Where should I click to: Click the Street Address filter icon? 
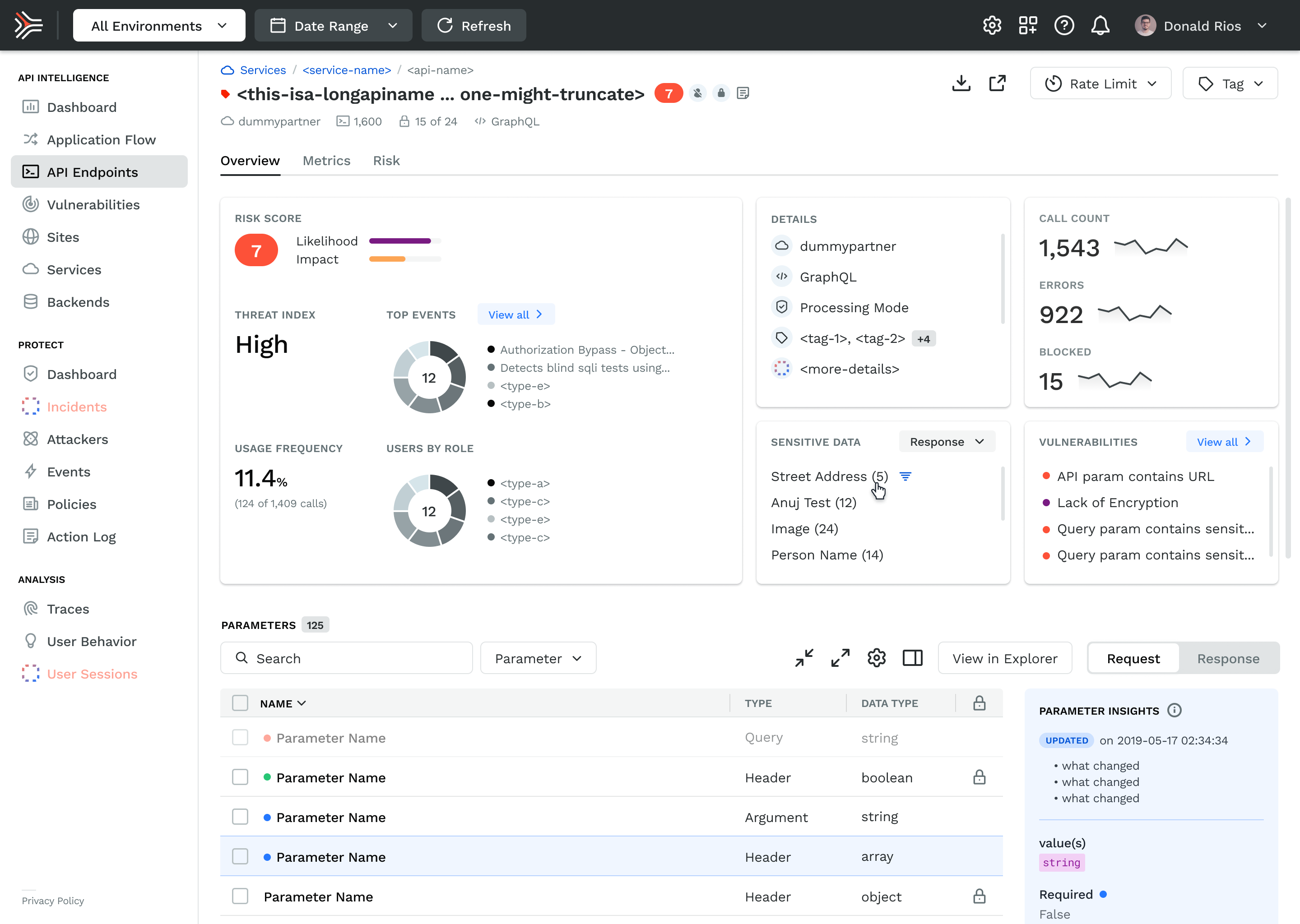[x=905, y=476]
